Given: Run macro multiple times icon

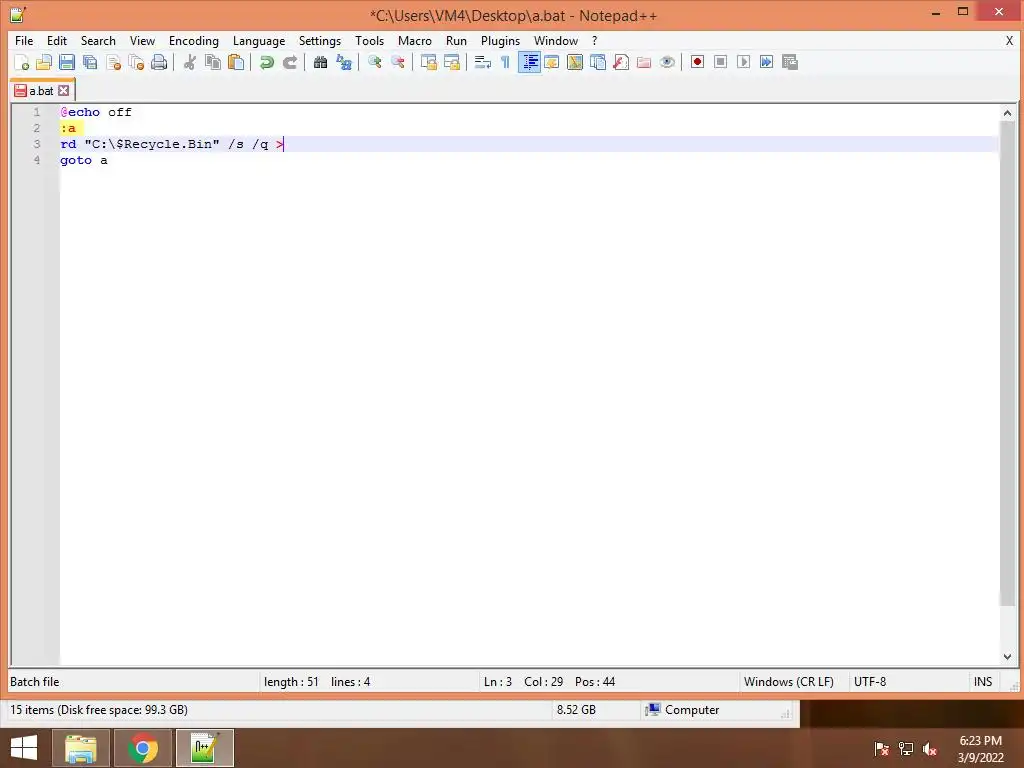Looking at the screenshot, I should (x=767, y=62).
